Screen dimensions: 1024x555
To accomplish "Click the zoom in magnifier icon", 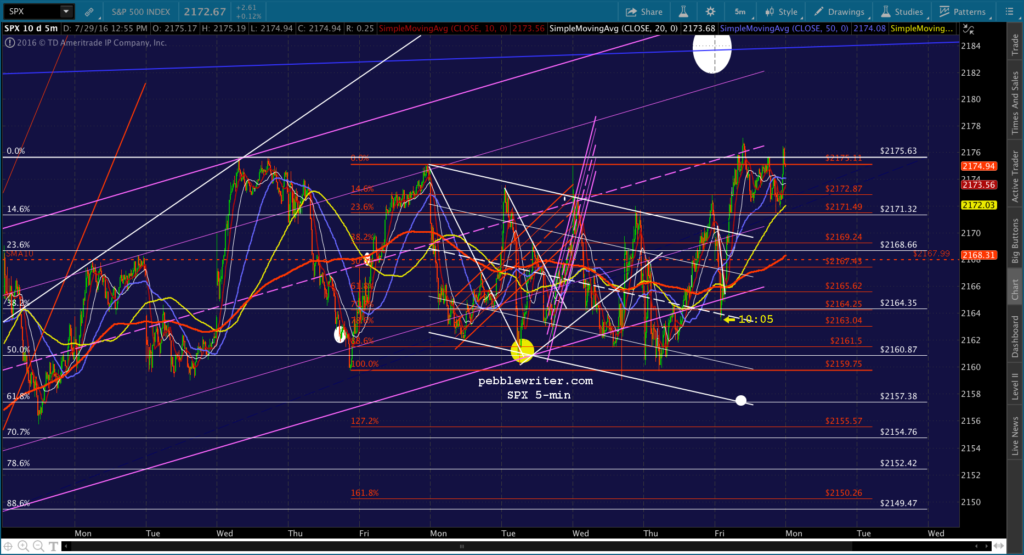I will (x=23, y=546).
